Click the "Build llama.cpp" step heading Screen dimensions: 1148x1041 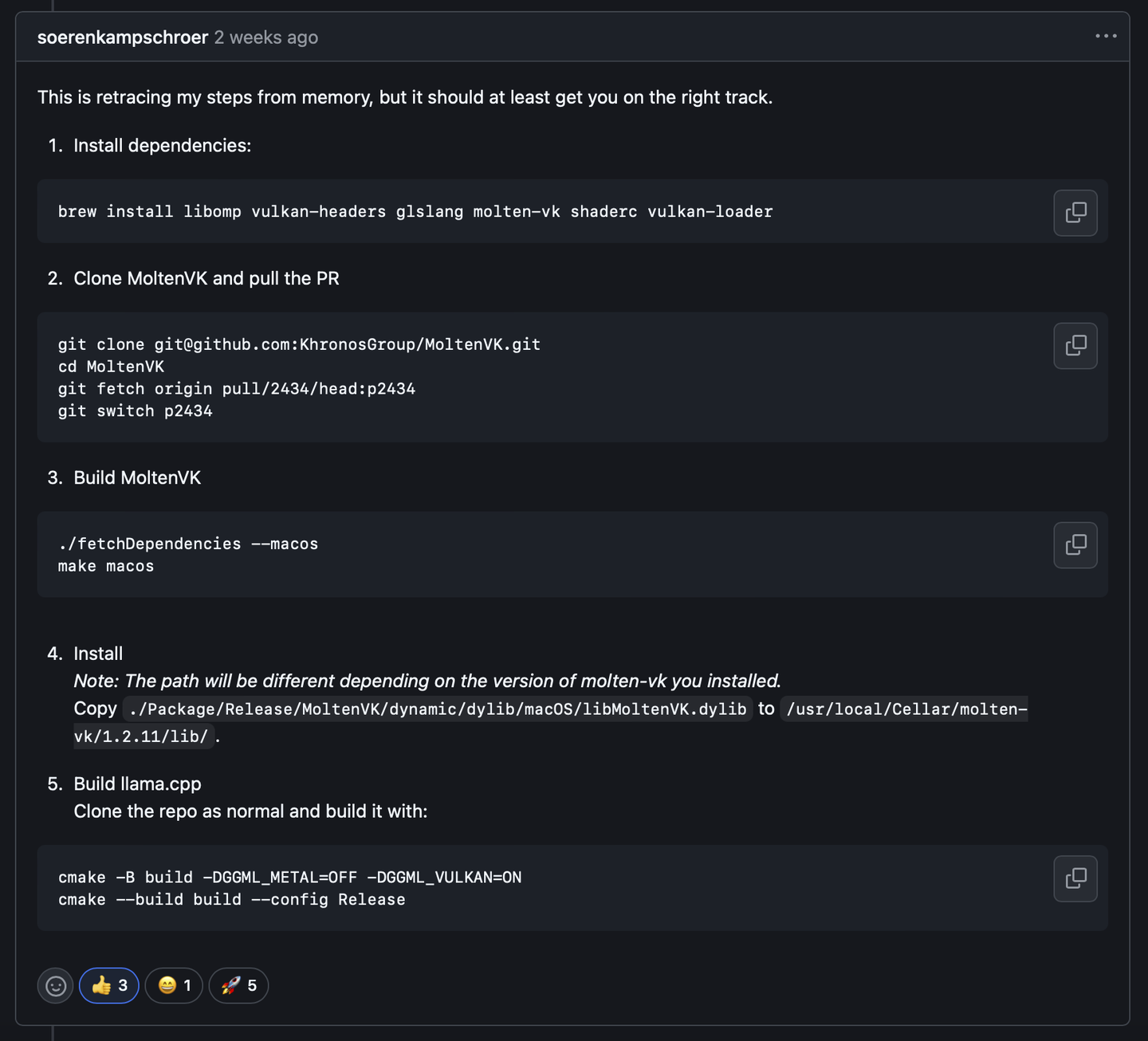click(x=137, y=784)
